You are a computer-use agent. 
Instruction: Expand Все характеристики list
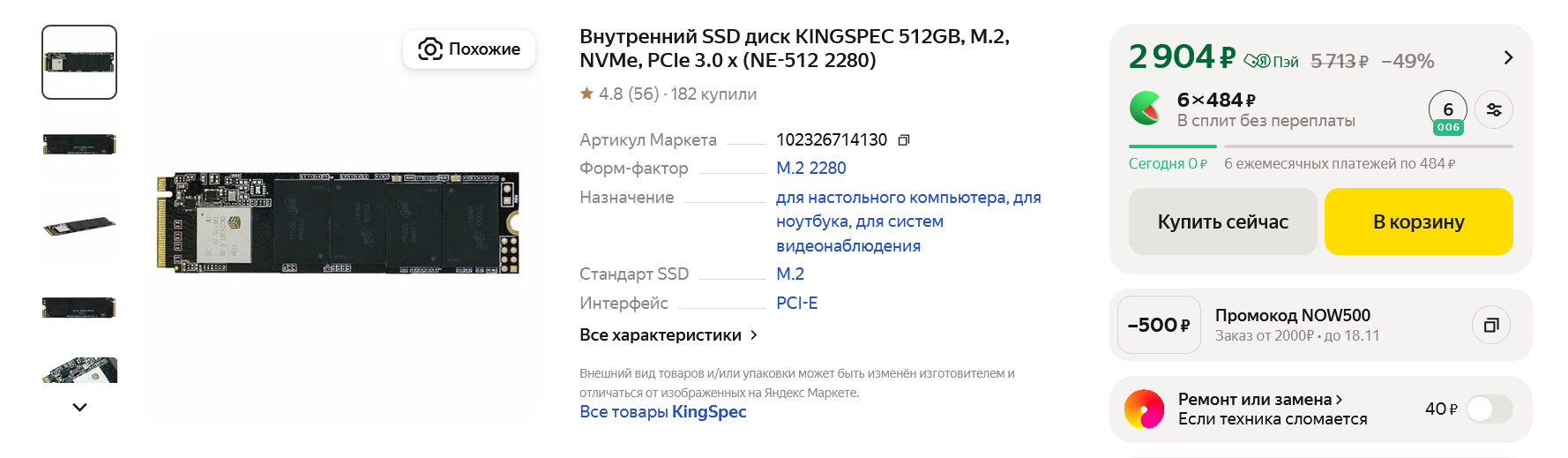[668, 335]
